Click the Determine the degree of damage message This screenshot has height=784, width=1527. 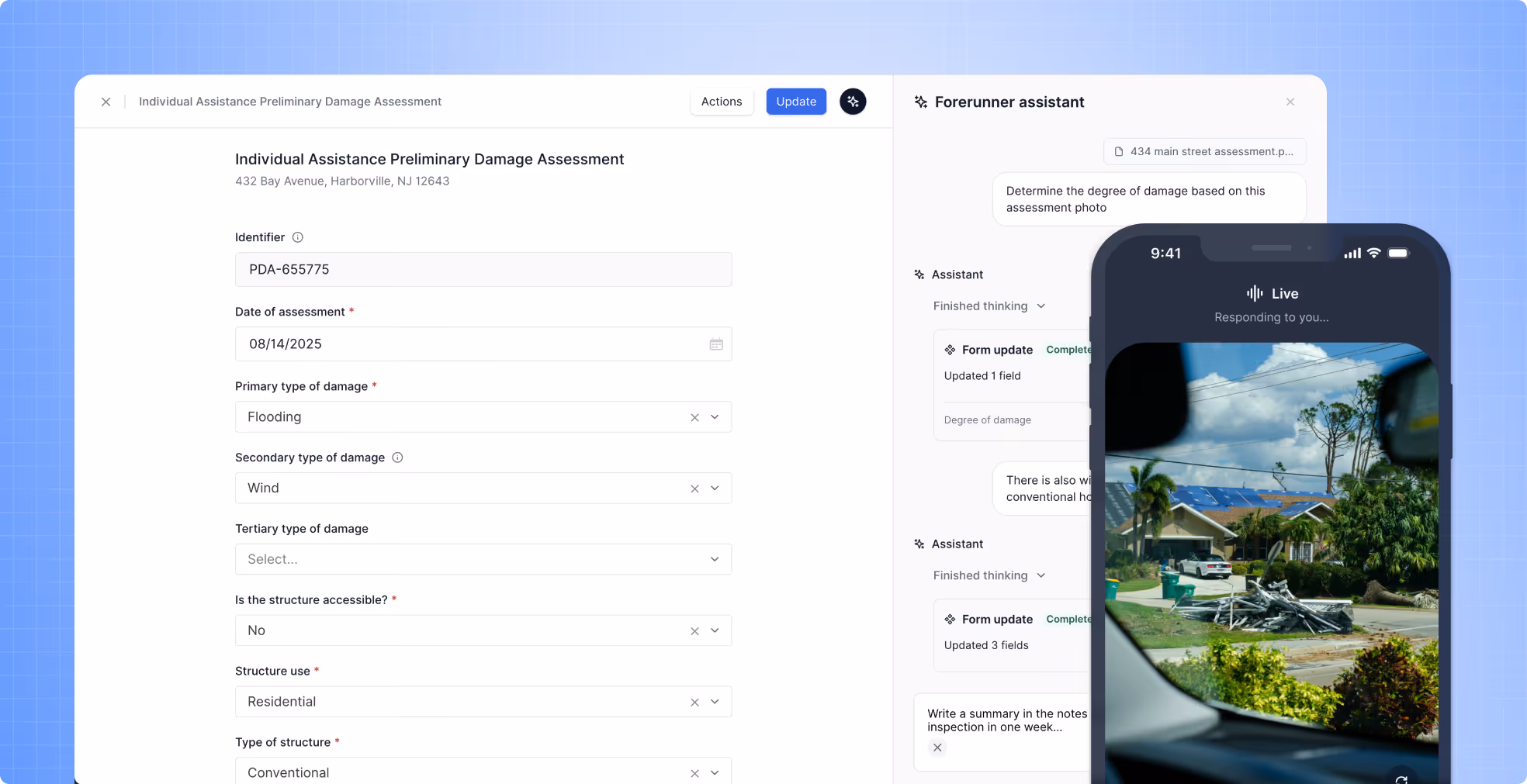pyautogui.click(x=1149, y=199)
